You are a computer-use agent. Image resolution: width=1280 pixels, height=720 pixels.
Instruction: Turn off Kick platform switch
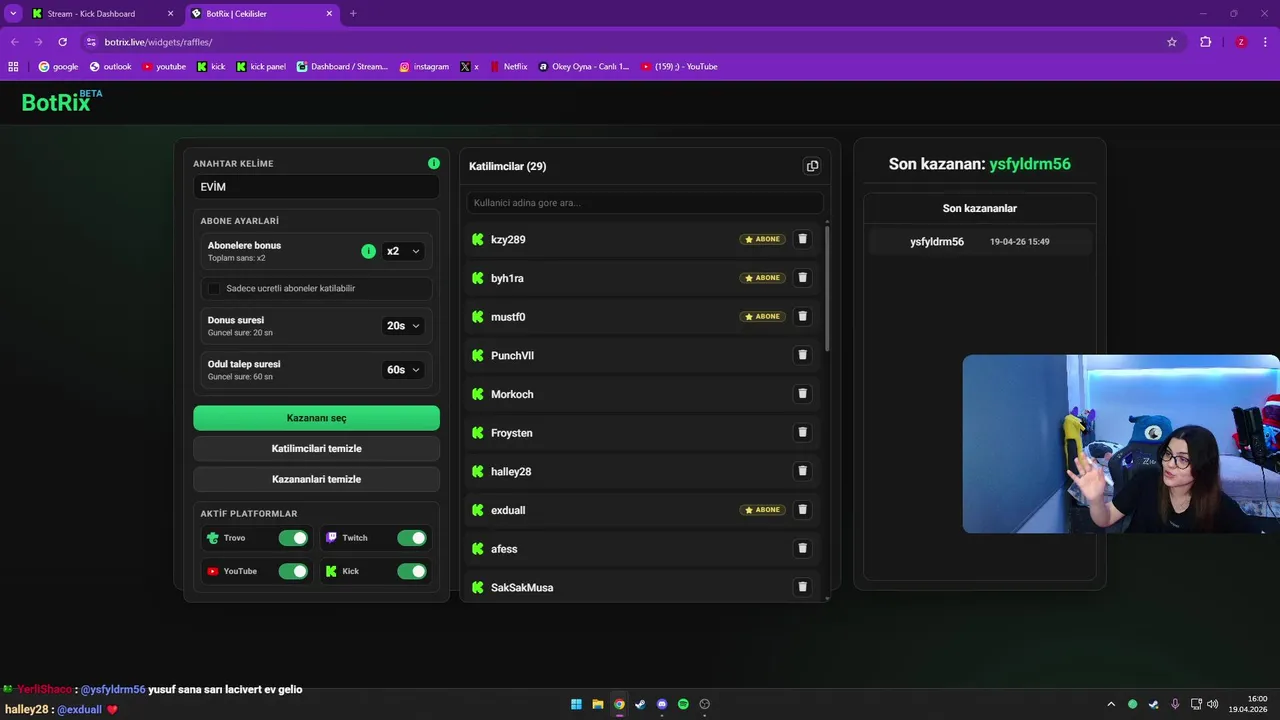[412, 571]
